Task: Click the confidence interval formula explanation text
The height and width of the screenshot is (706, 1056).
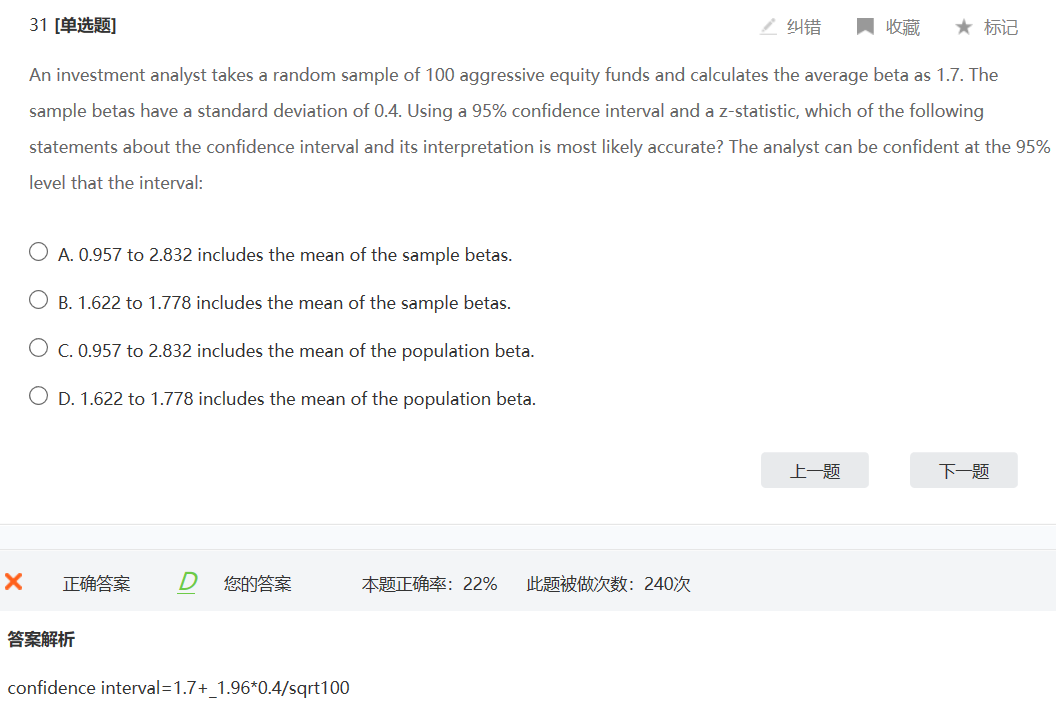Action: 179,688
